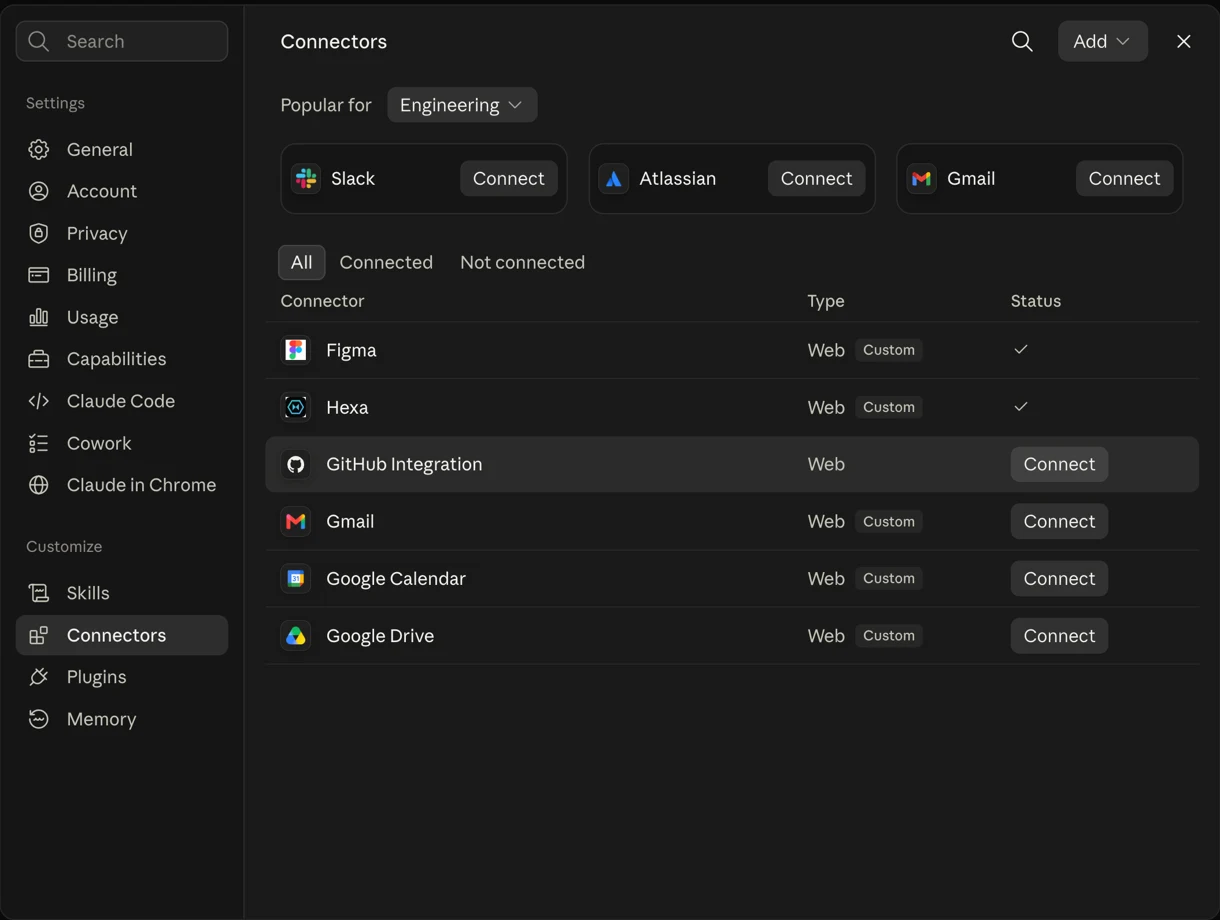Click the magnifier icon in the sidebar search
The image size is (1220, 920).
39,41
